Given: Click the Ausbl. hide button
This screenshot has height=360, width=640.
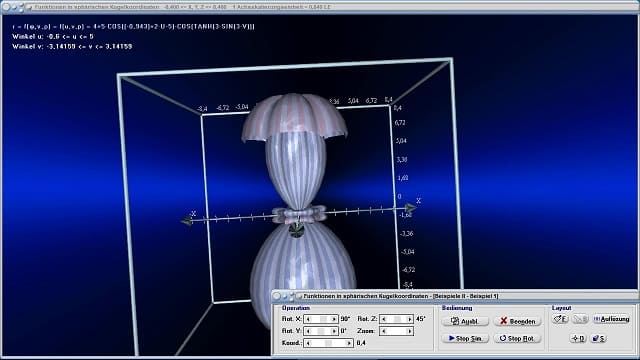Looking at the screenshot, I should point(465,321).
